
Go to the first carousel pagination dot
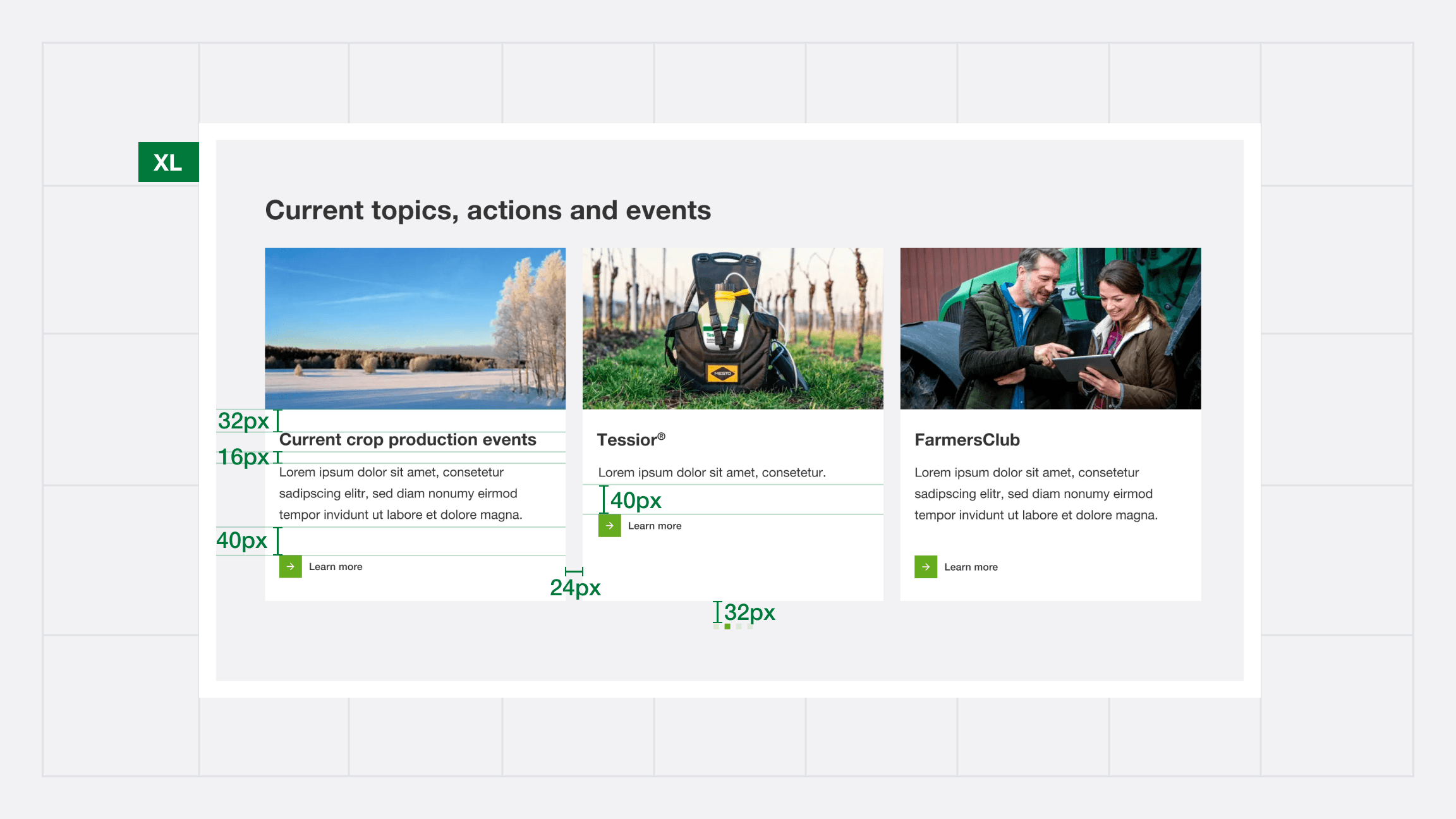[716, 626]
